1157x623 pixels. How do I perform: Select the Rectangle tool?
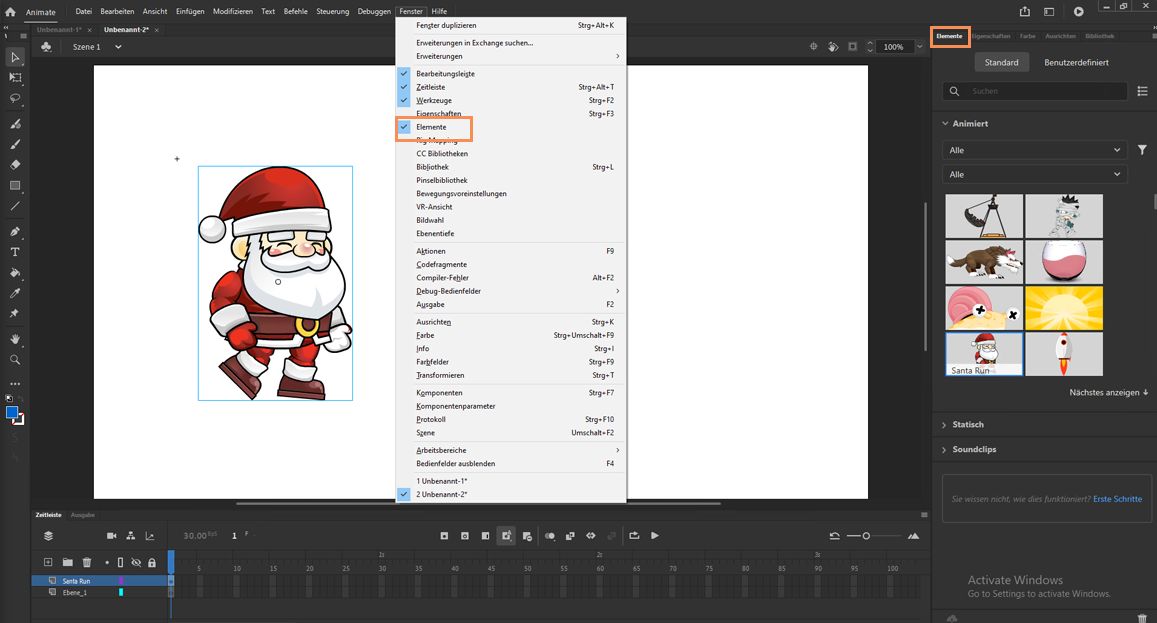pyautogui.click(x=15, y=185)
